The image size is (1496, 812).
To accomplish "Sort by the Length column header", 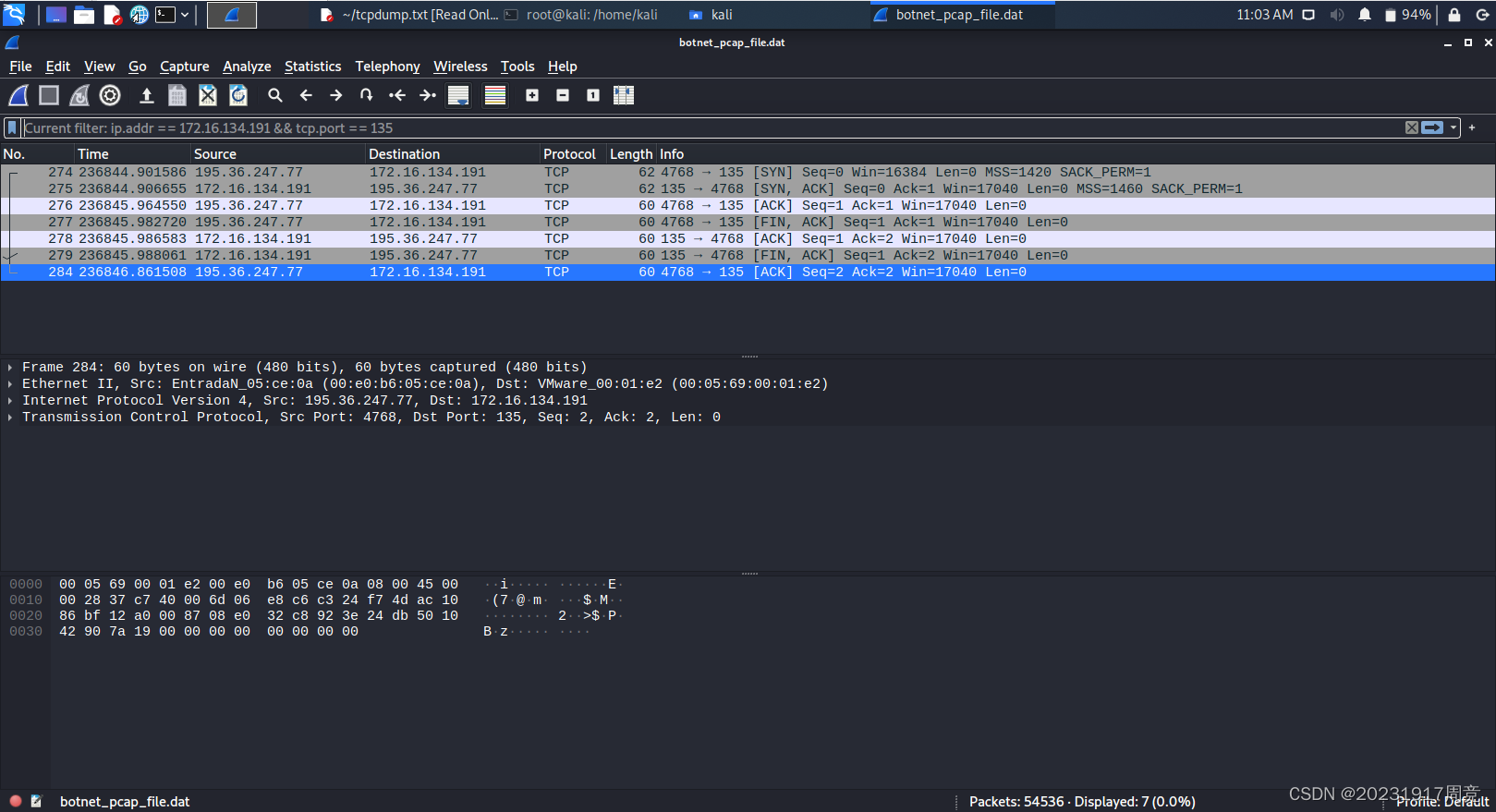I will (x=631, y=154).
